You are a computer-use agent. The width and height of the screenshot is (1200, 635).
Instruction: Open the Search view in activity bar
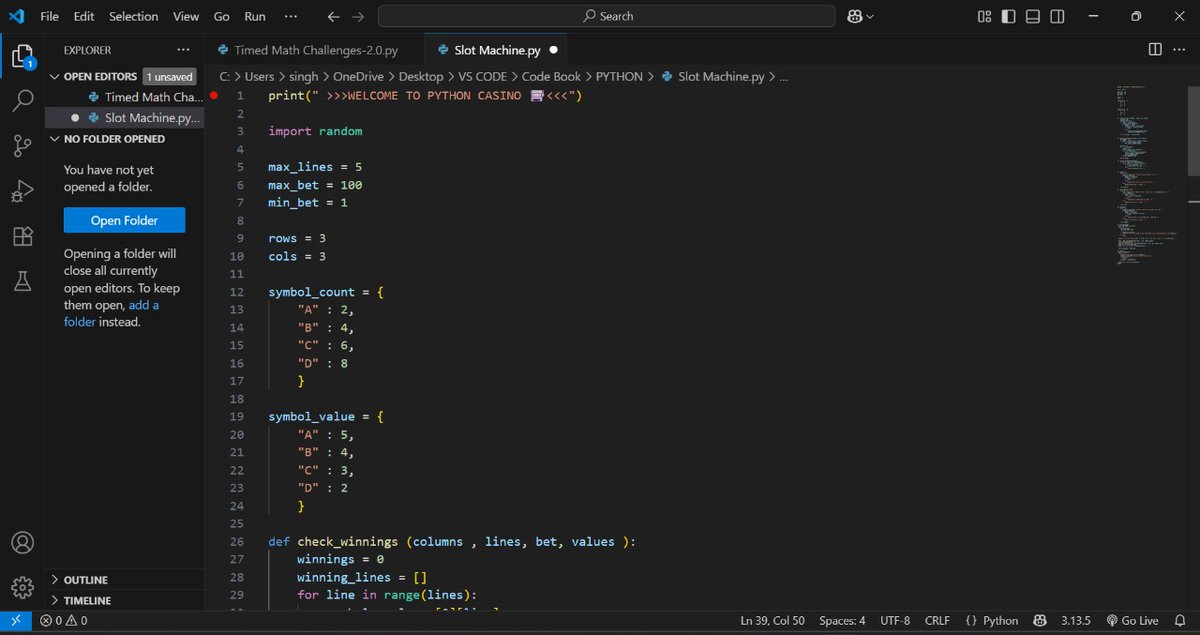click(x=23, y=101)
